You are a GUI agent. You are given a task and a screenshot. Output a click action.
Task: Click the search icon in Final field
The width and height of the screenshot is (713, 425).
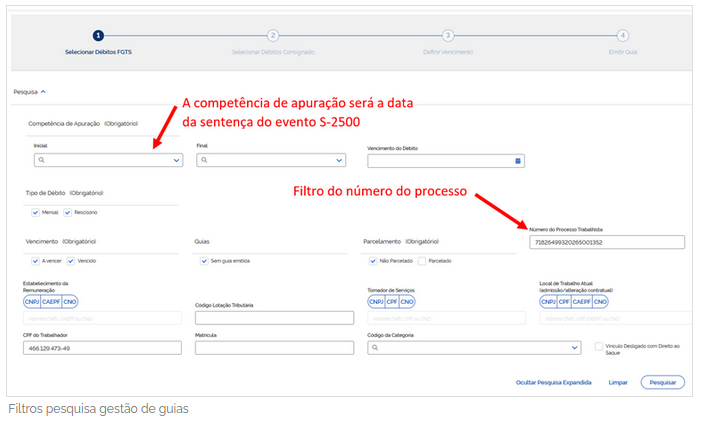pos(203,160)
